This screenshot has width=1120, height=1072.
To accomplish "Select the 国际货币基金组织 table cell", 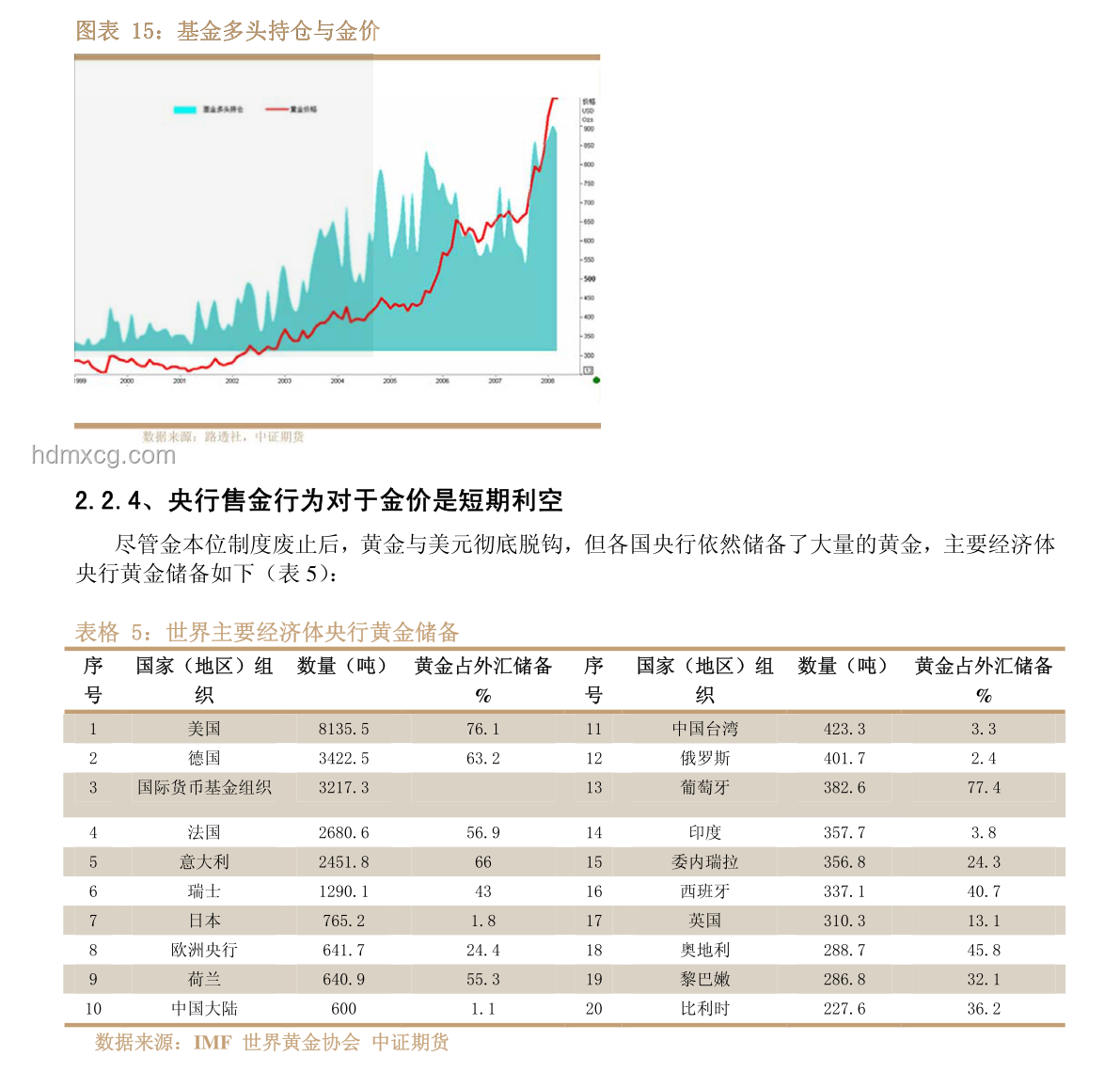I will pyautogui.click(x=204, y=787).
